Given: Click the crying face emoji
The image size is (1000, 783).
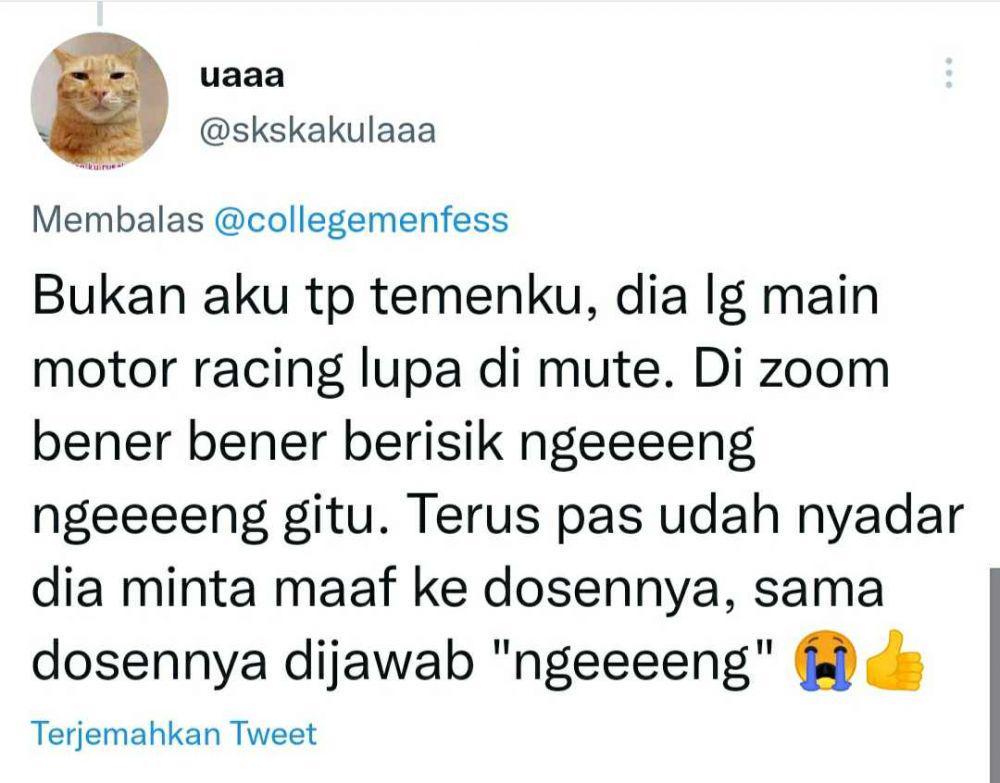Looking at the screenshot, I should (825, 661).
